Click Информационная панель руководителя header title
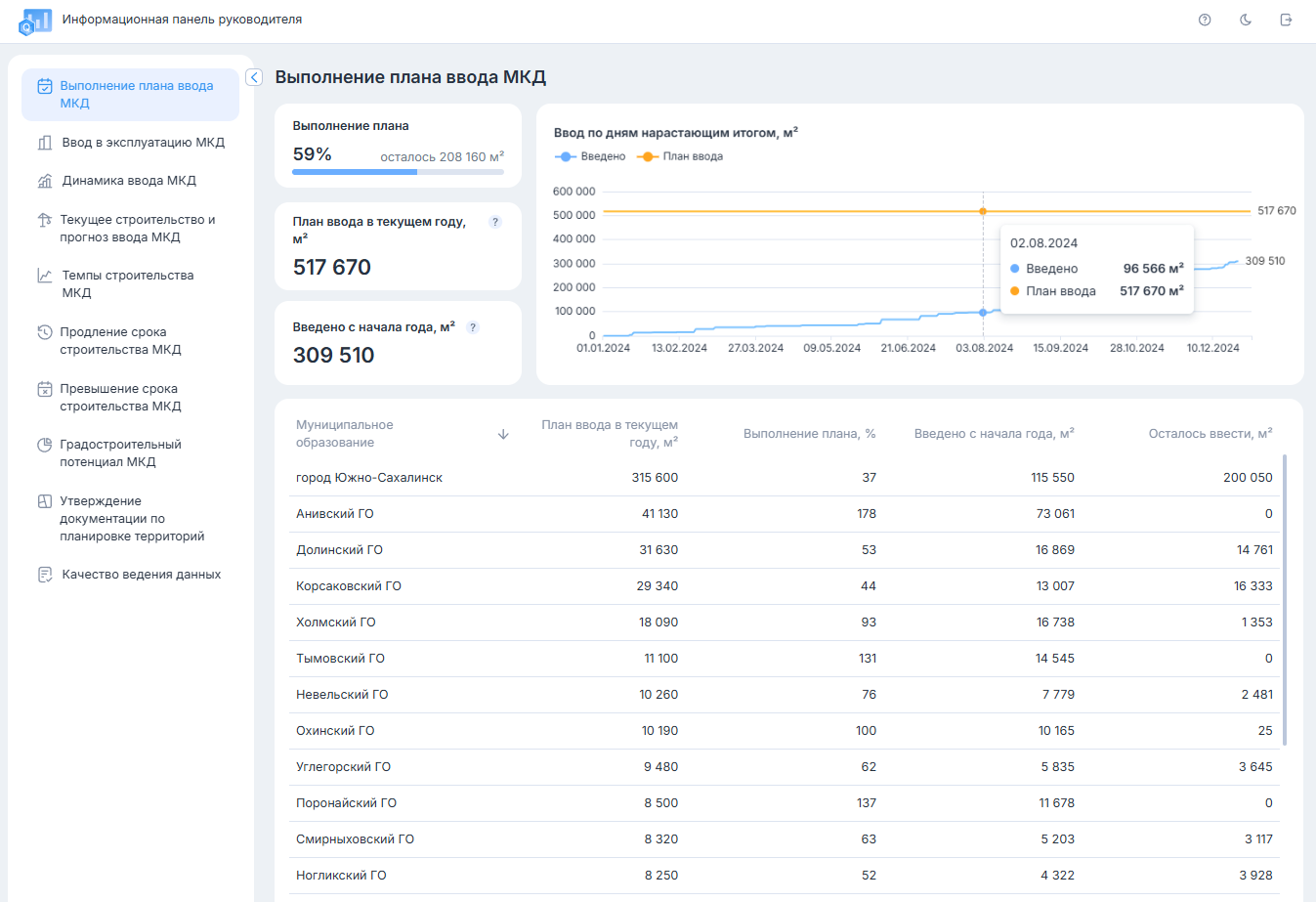 coord(182,20)
